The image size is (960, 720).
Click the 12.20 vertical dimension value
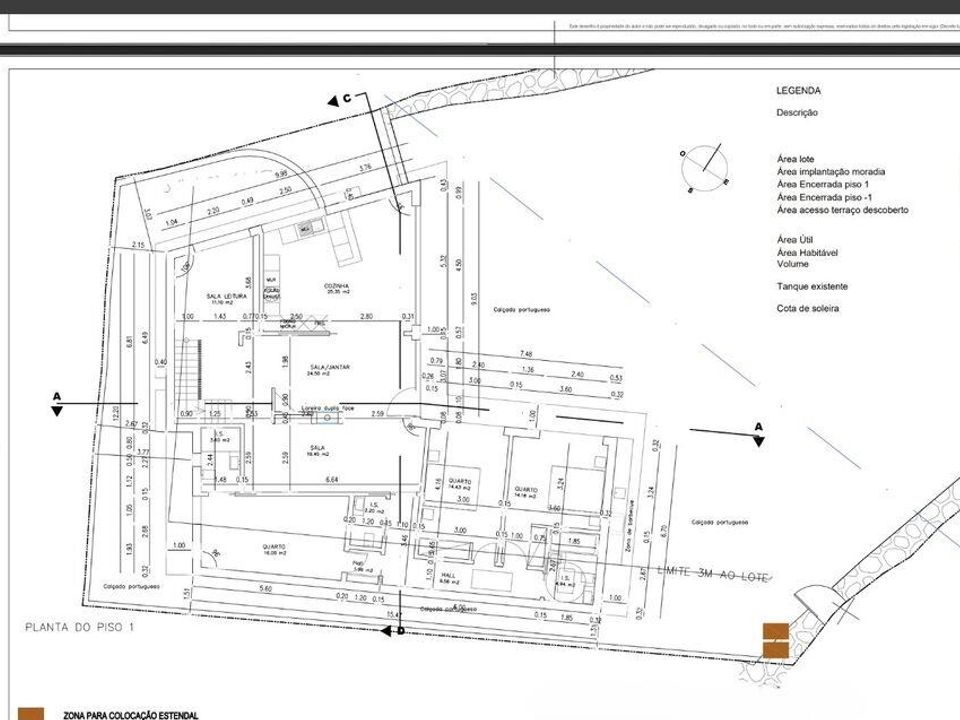pos(116,414)
